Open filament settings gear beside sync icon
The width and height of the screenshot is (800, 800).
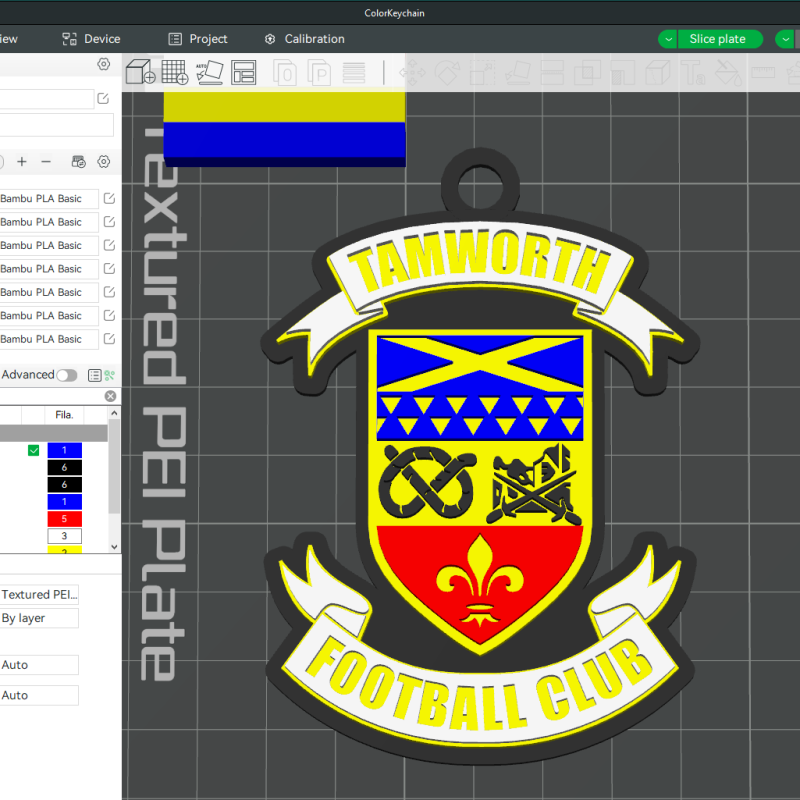click(104, 162)
